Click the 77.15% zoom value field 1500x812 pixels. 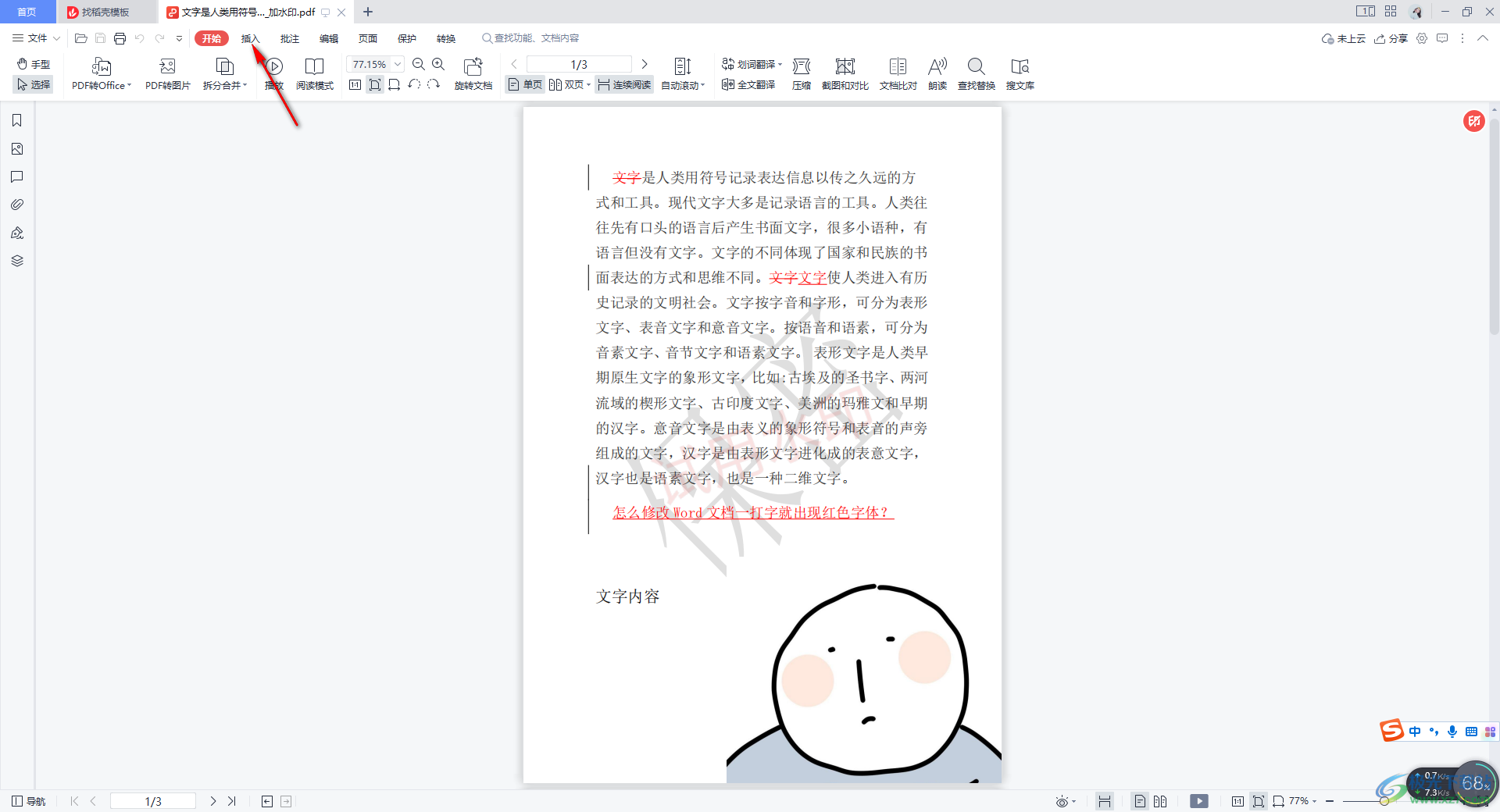[x=370, y=64]
